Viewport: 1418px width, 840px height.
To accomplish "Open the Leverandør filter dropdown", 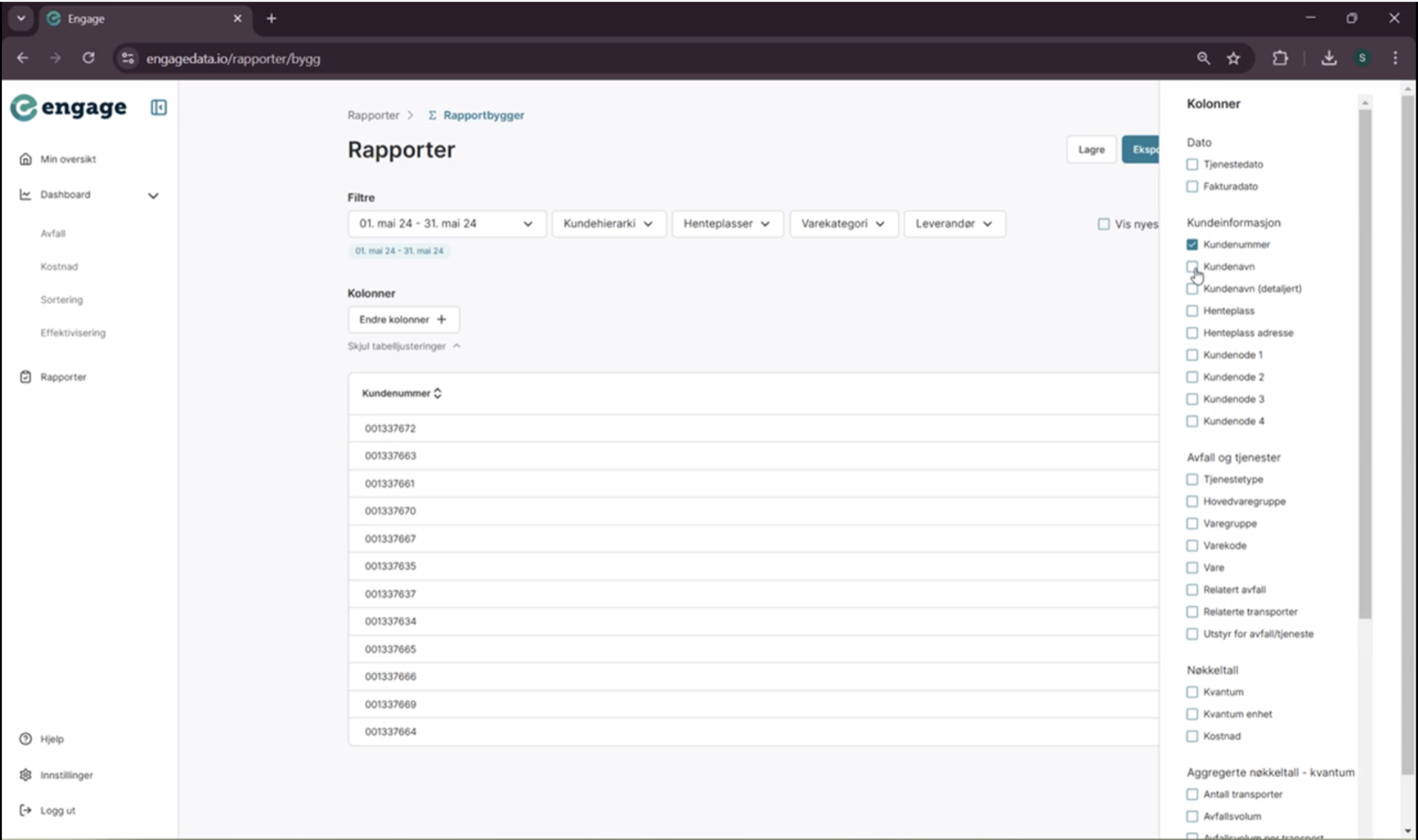I will click(x=954, y=224).
